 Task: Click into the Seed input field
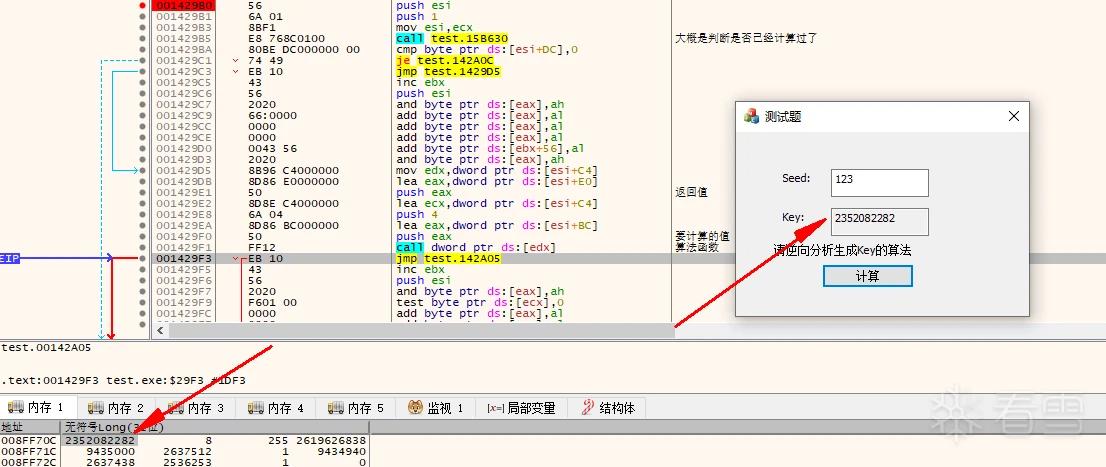point(880,183)
